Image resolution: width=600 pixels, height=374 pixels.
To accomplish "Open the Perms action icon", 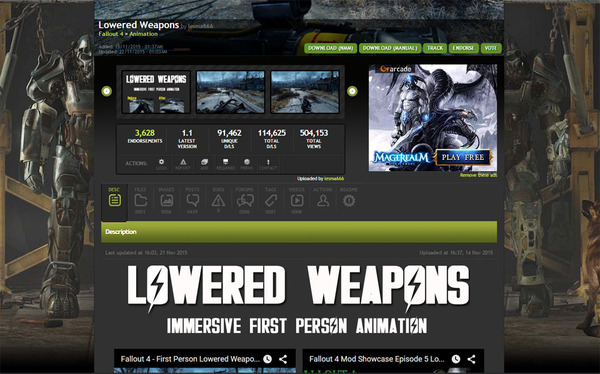I will [x=247, y=164].
